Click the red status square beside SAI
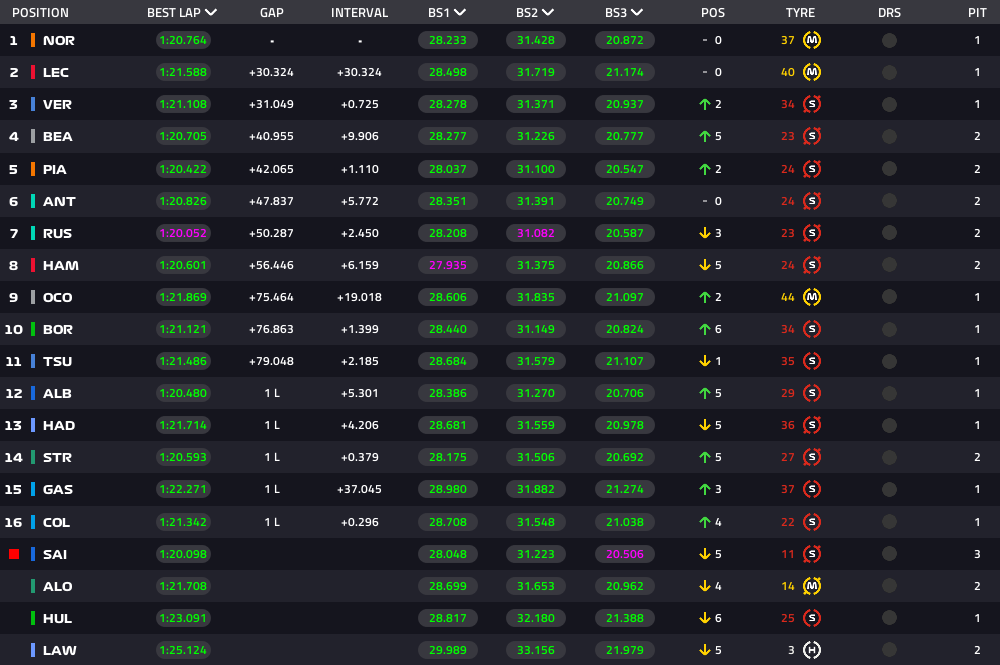1000x665 pixels. point(14,554)
